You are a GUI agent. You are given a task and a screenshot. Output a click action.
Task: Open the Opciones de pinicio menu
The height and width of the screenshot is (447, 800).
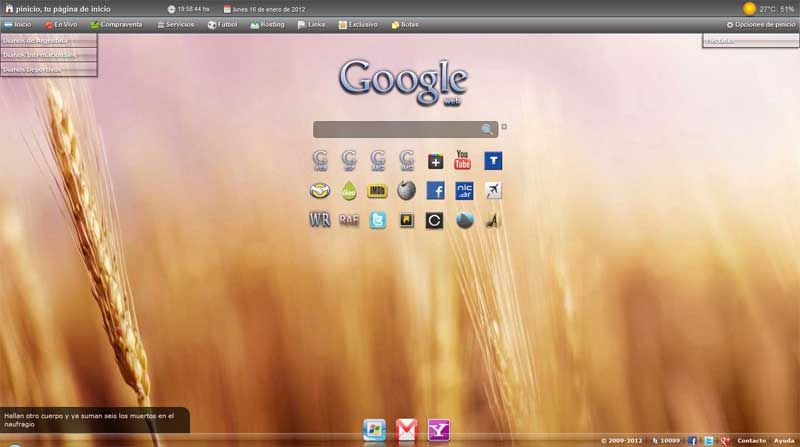click(x=761, y=24)
